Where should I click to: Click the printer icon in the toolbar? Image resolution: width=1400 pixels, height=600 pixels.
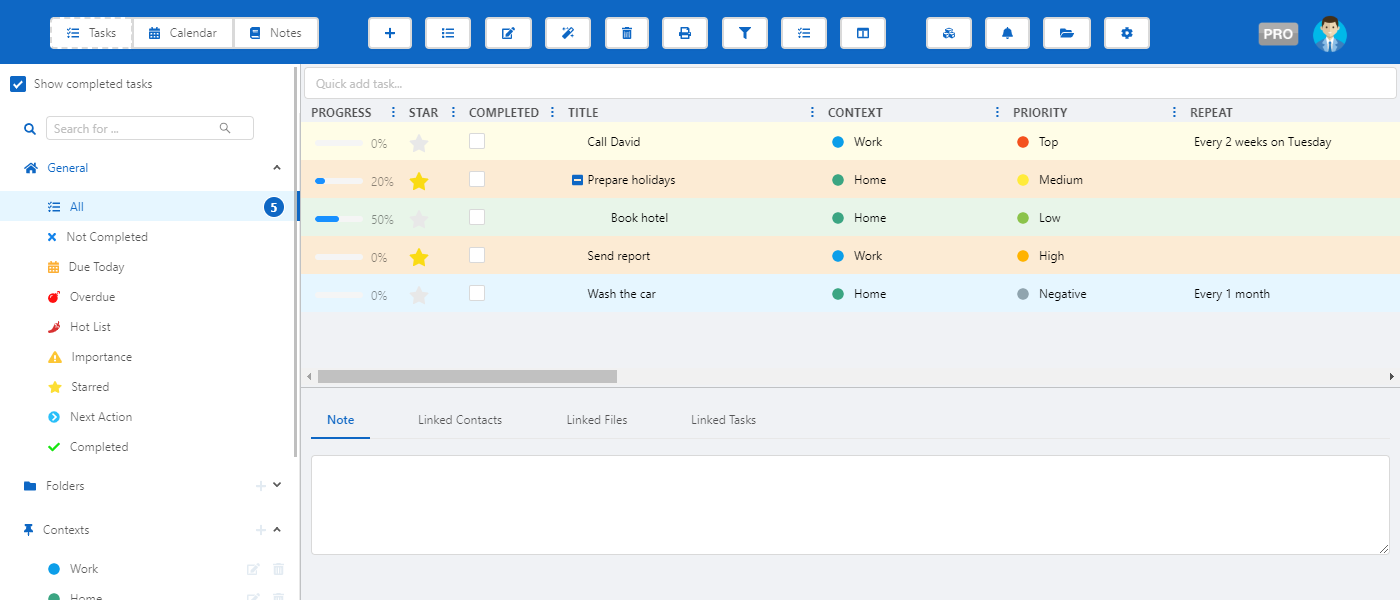point(685,33)
